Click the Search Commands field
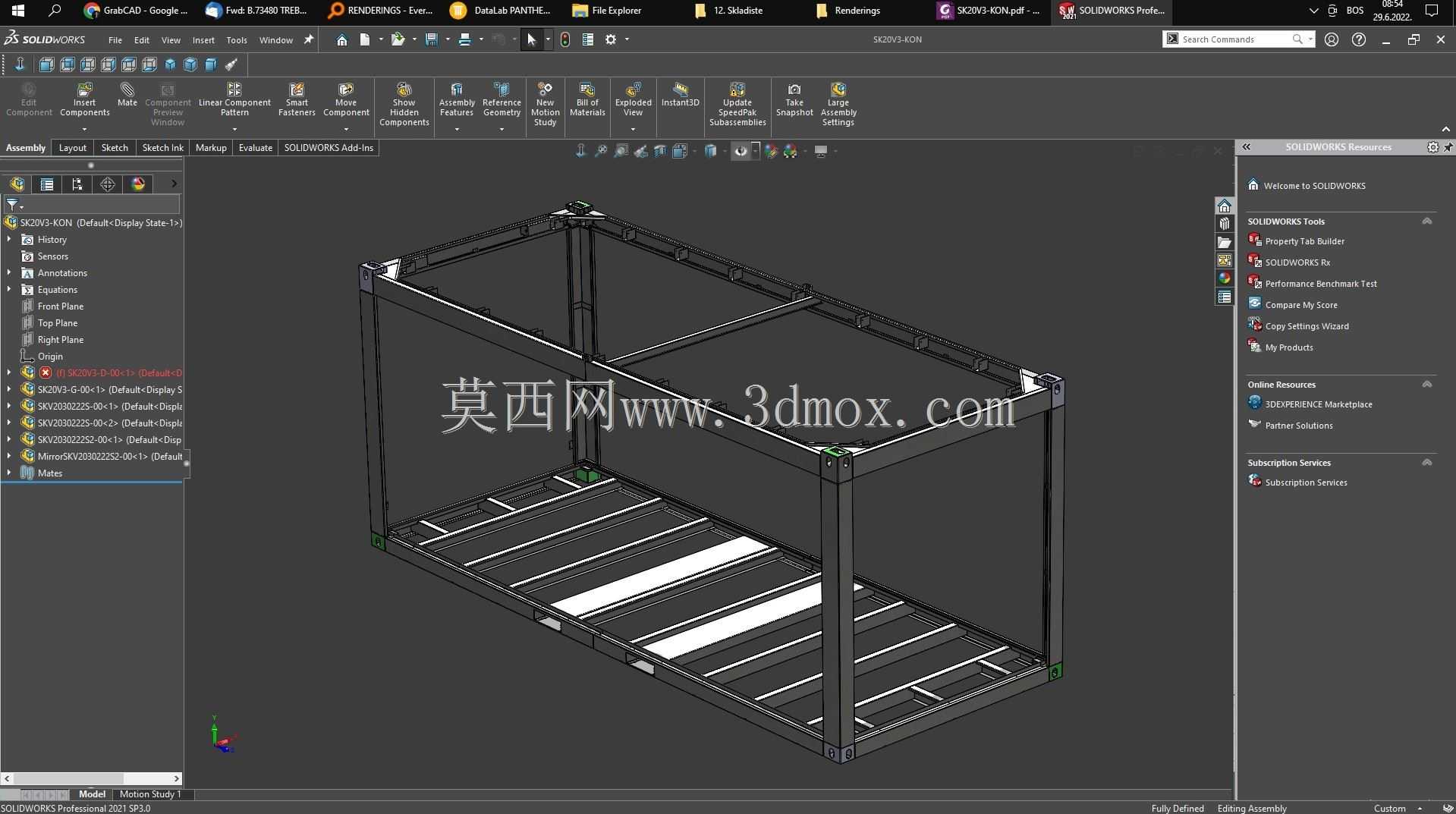 1237,39
